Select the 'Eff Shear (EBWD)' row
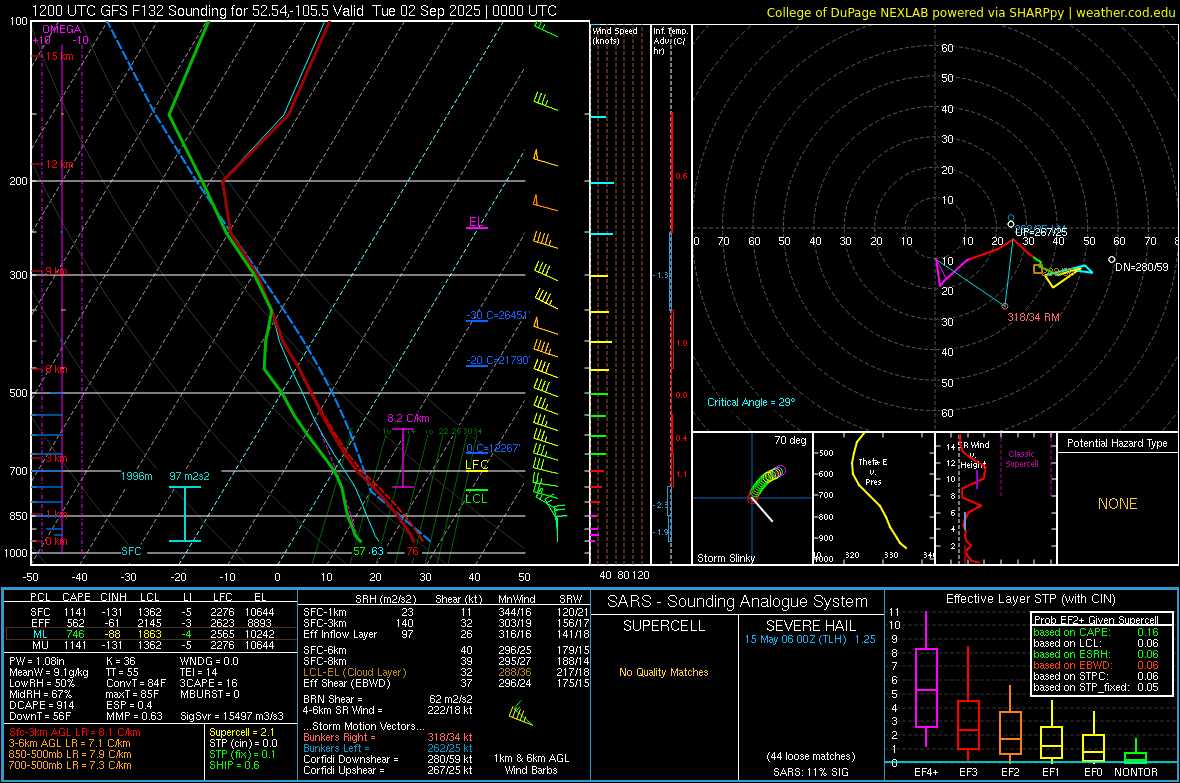1180x783 pixels. [x=446, y=683]
